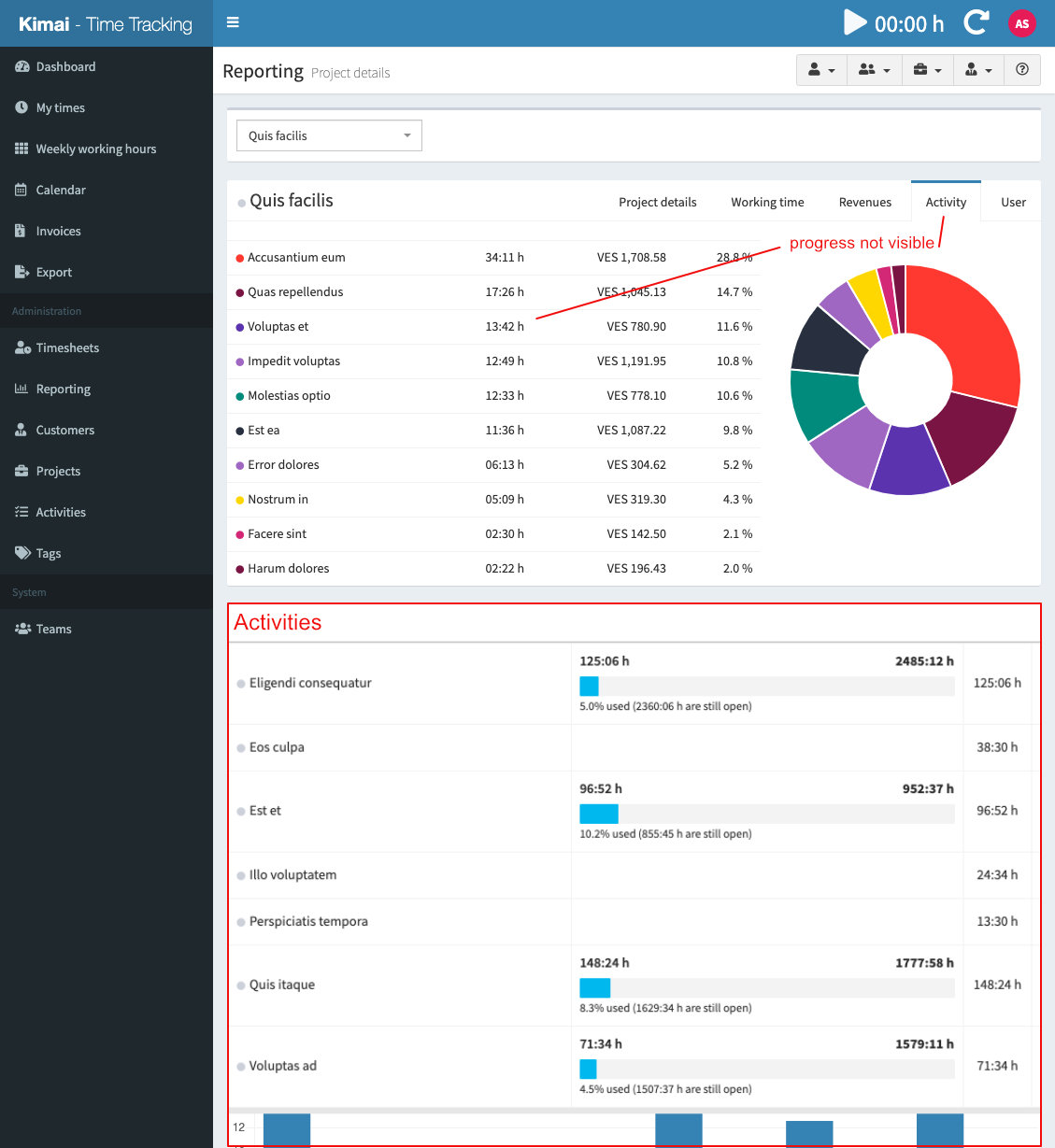Click the Quis itaque budget progress bar
The image size is (1055, 1148).
(x=767, y=987)
